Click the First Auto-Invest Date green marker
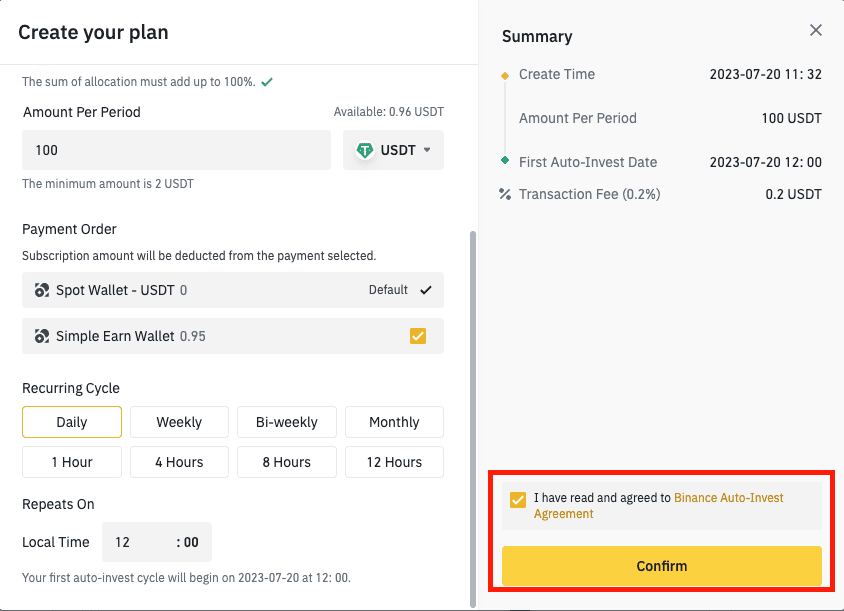The image size is (844, 611). pos(505,160)
